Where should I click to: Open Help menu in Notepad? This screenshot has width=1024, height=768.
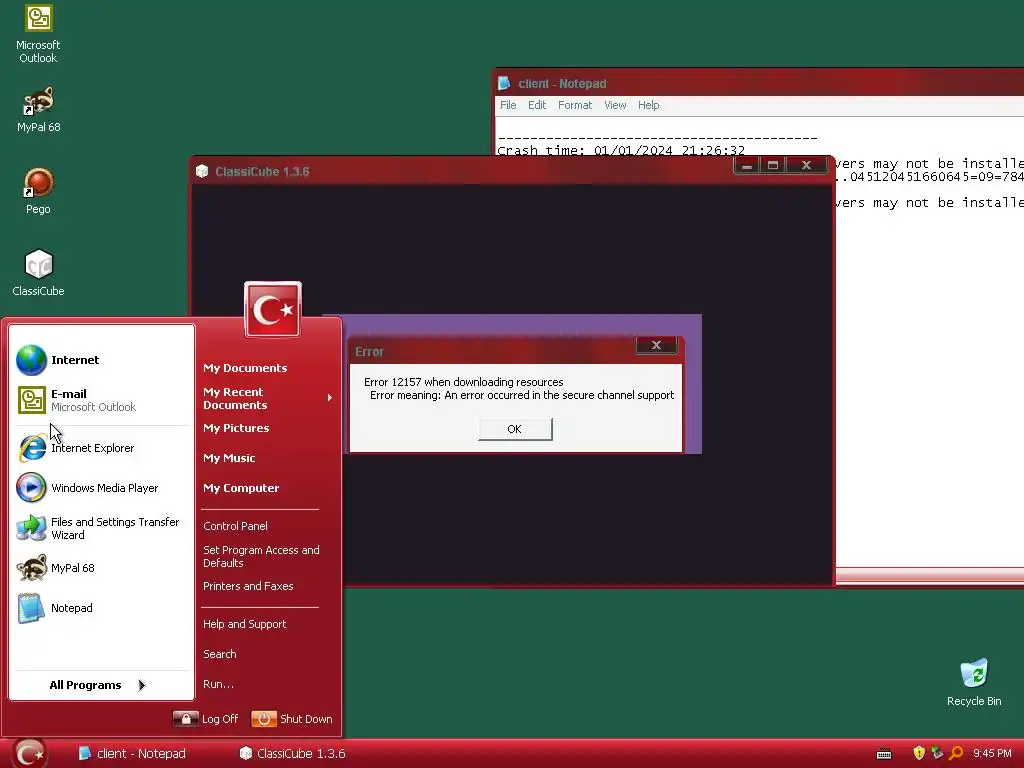click(648, 105)
